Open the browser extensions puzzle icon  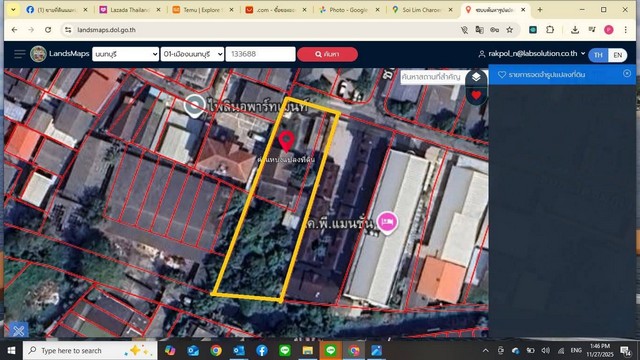pos(550,29)
